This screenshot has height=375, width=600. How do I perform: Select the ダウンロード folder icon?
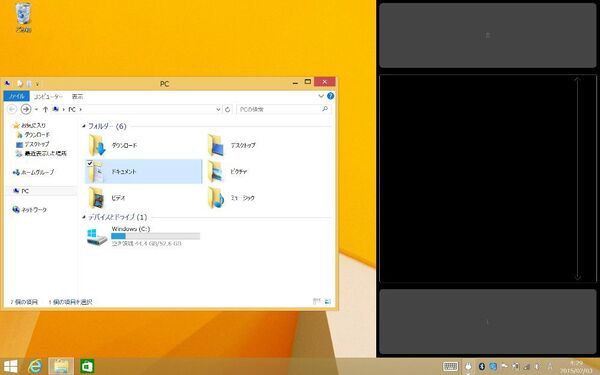(x=97, y=145)
